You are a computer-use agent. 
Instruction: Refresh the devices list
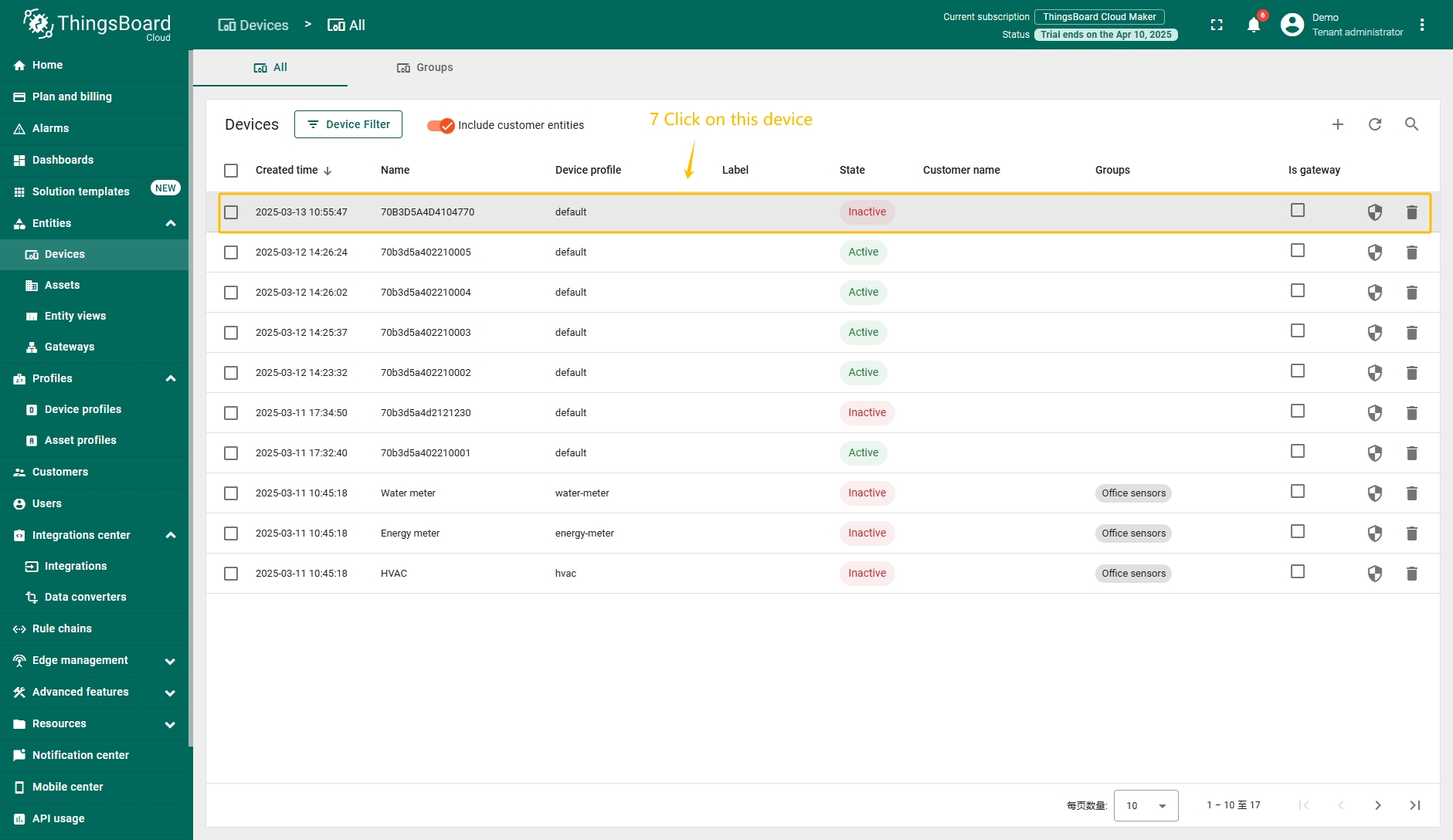(x=1375, y=124)
